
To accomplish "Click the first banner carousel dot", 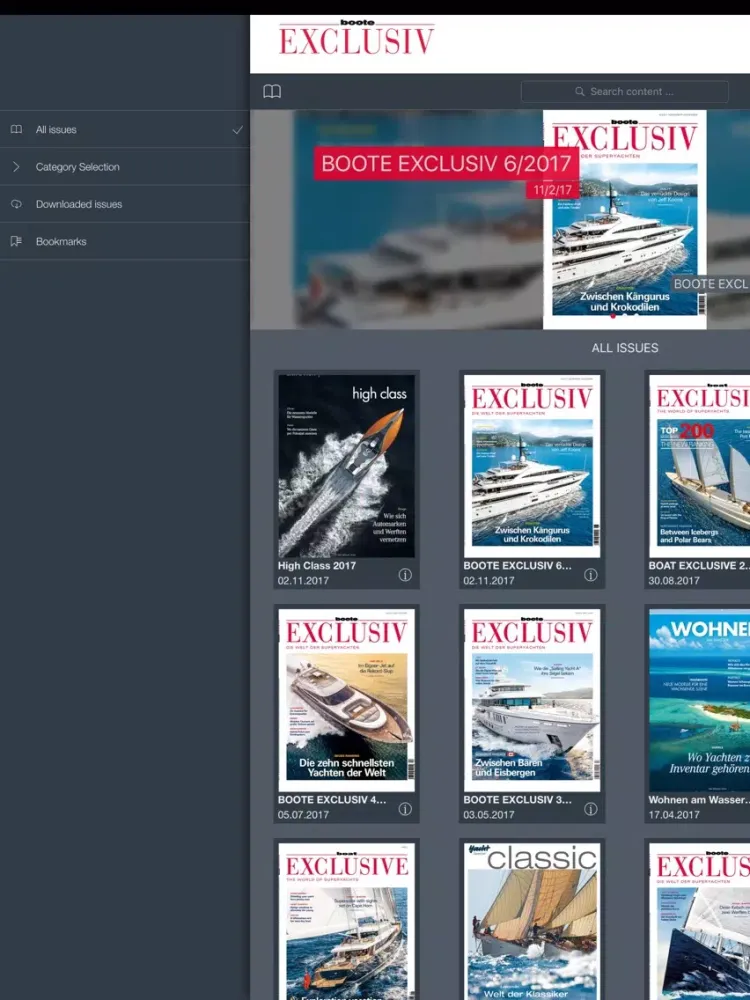I will (614, 316).
